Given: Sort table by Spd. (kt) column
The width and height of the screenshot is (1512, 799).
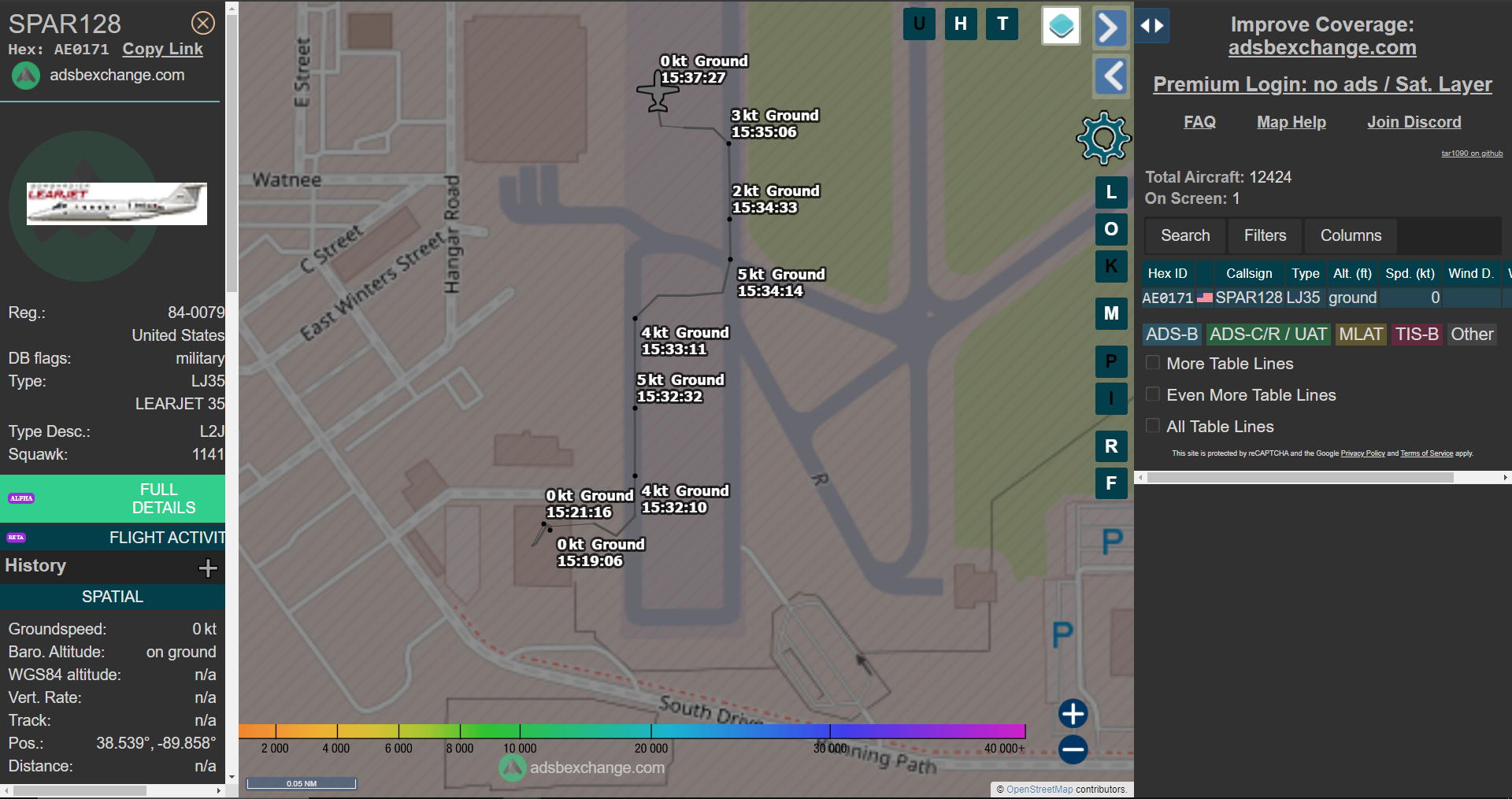Looking at the screenshot, I should [x=1410, y=273].
